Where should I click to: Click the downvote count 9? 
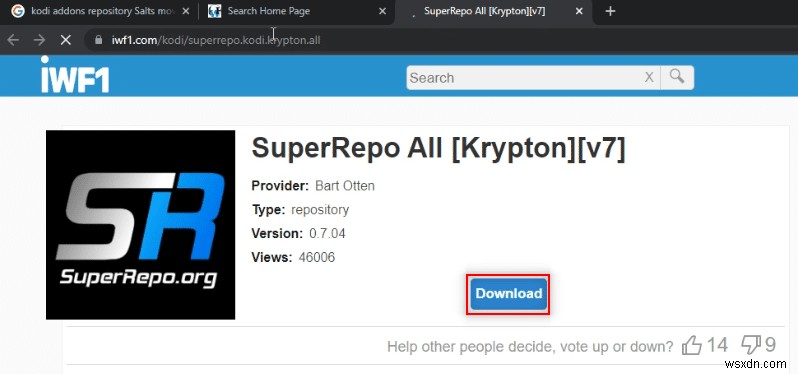pos(770,345)
